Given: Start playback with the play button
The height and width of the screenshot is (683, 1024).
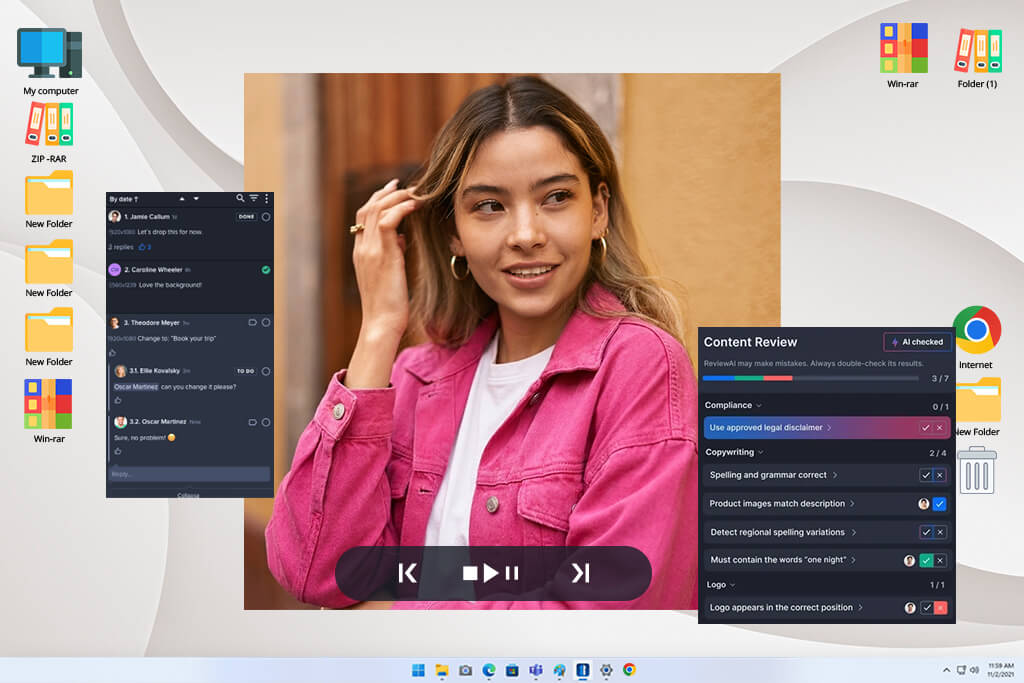Looking at the screenshot, I should point(490,573).
